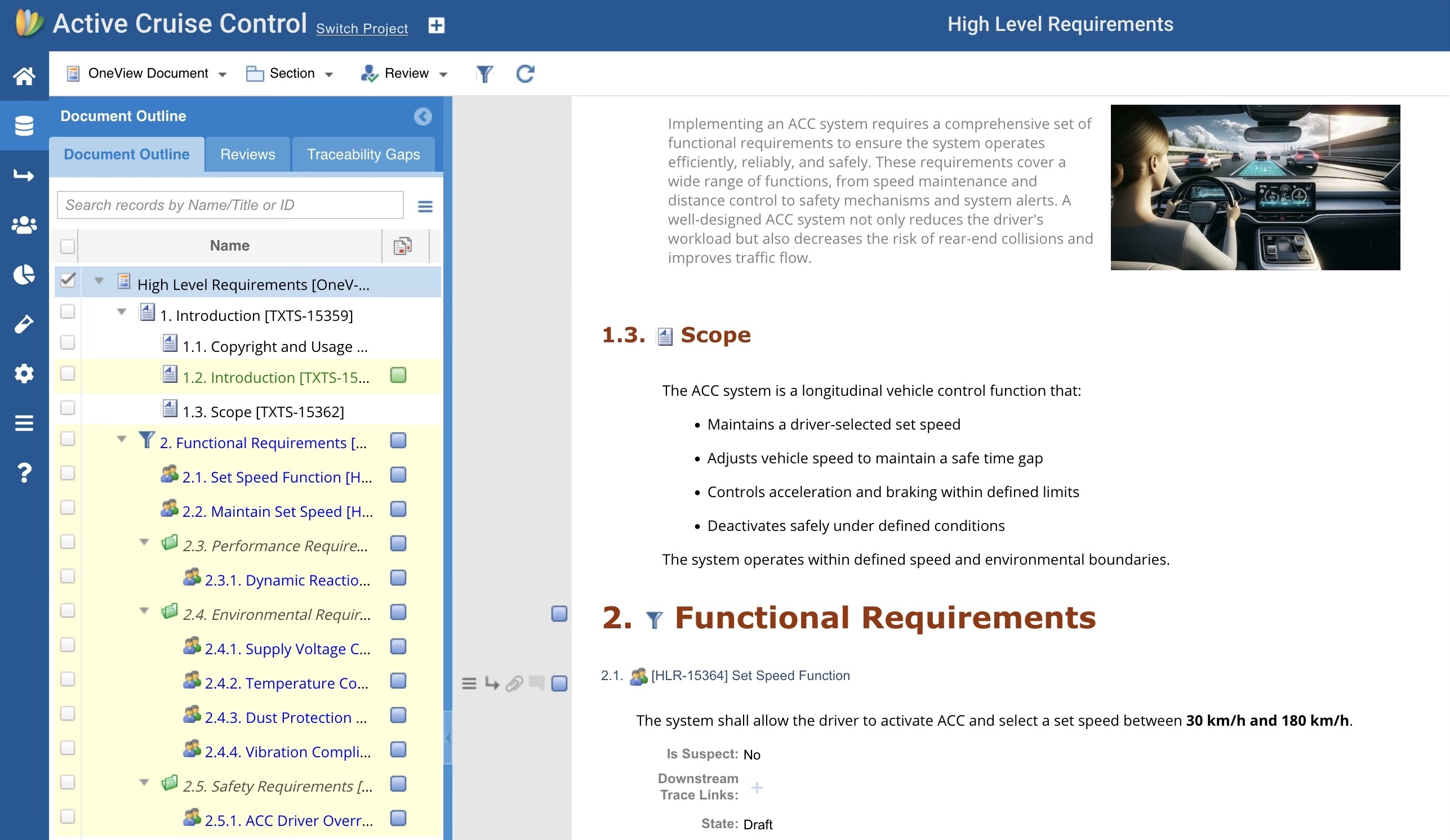This screenshot has width=1450, height=840.
Task: Switch to the Reviews tab
Action: [x=247, y=154]
